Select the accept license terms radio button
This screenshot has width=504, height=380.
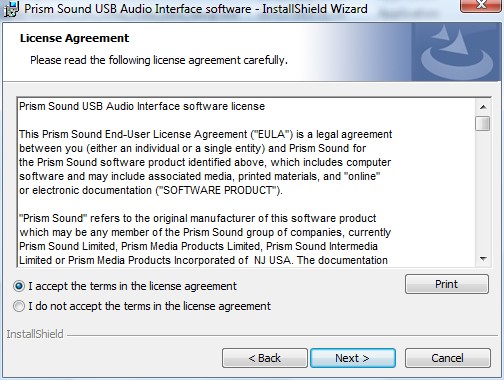[x=19, y=286]
